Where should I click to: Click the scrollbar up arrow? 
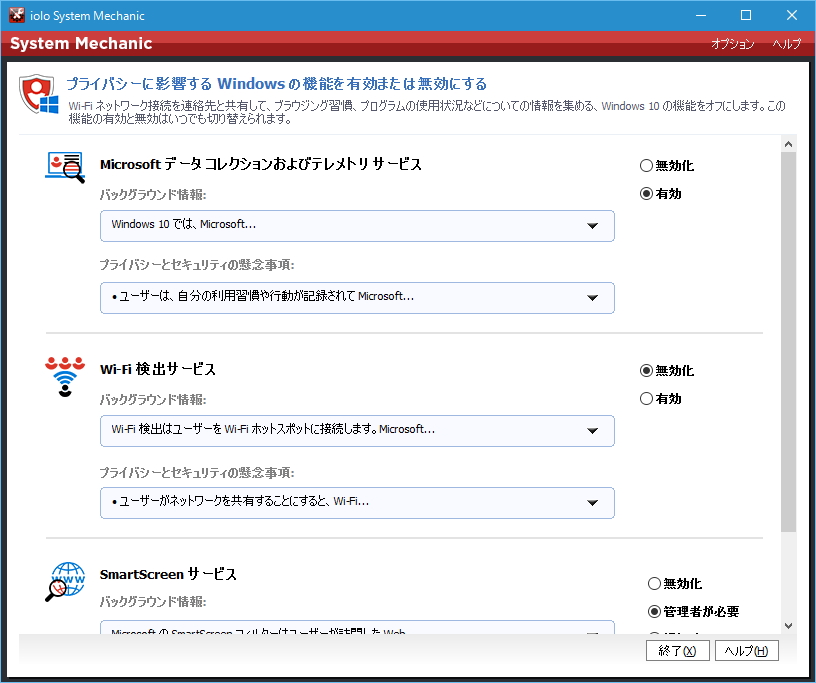click(788, 144)
